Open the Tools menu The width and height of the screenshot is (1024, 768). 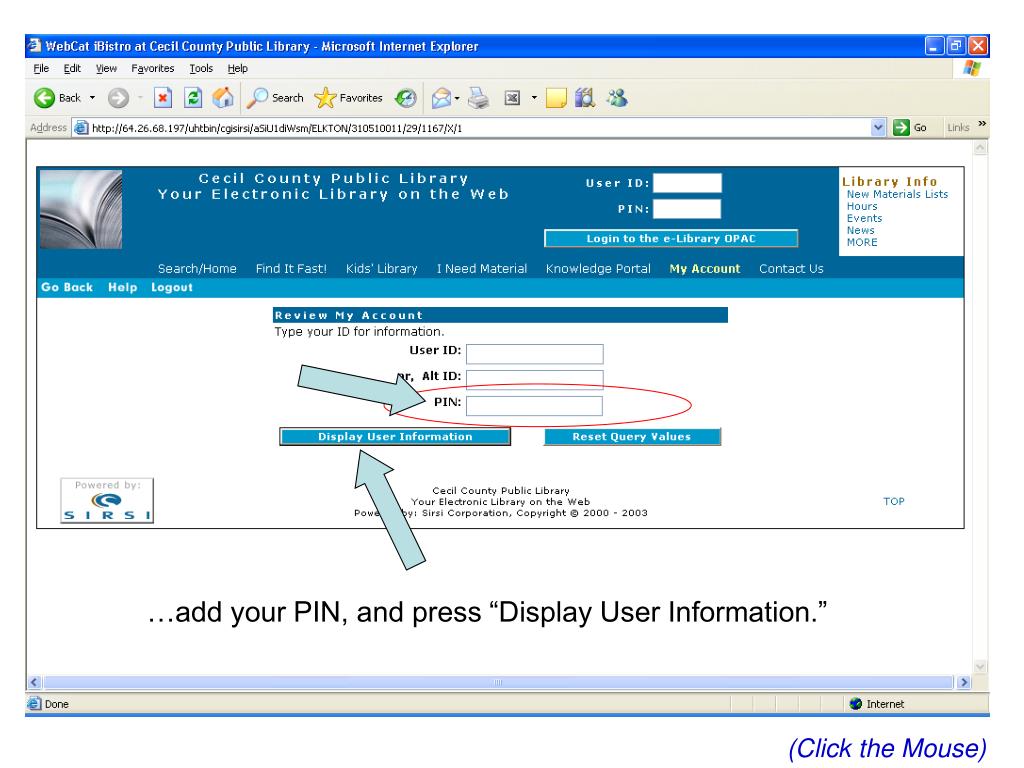pos(201,68)
